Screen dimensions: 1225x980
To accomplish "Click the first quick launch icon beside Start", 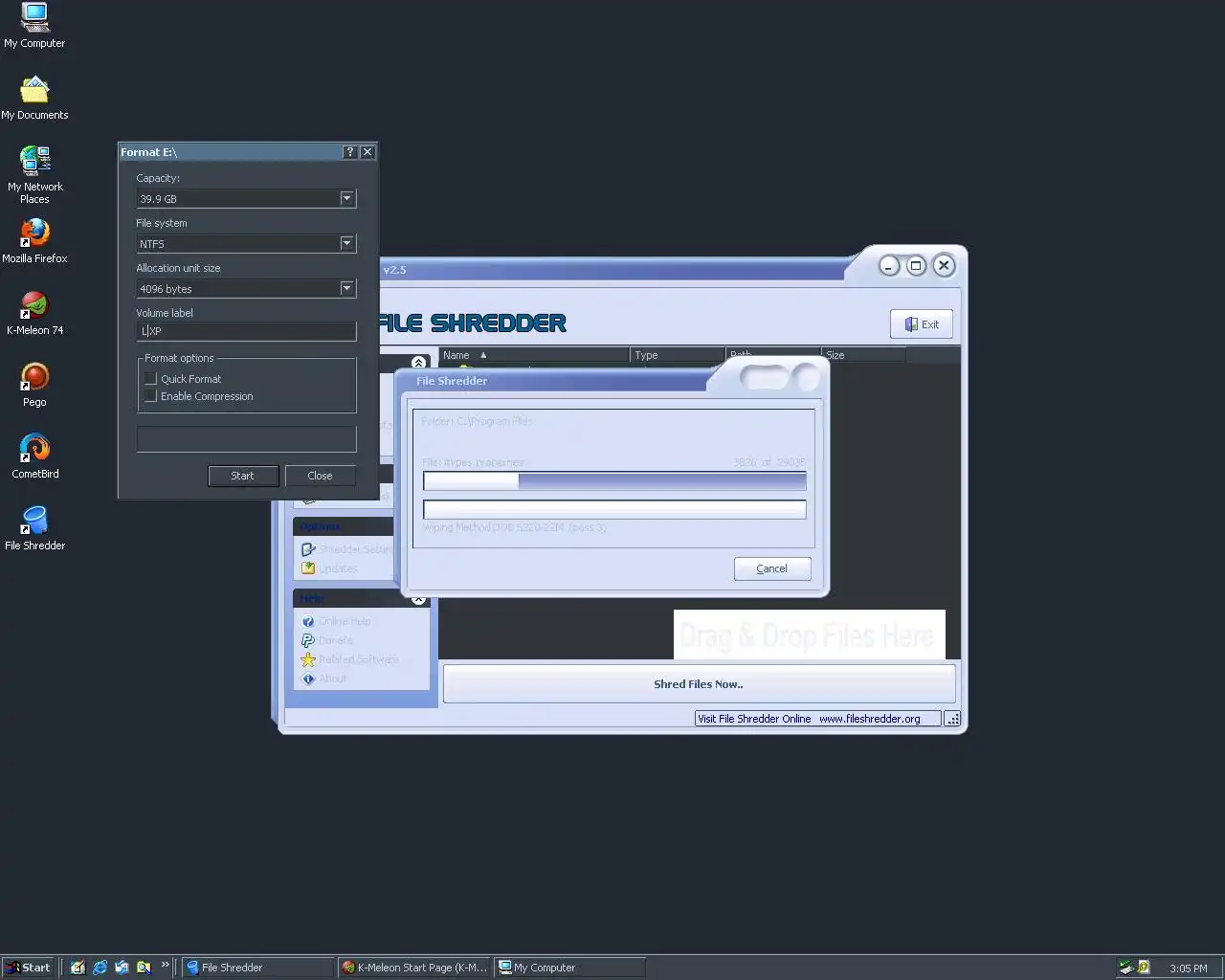I will [78, 968].
